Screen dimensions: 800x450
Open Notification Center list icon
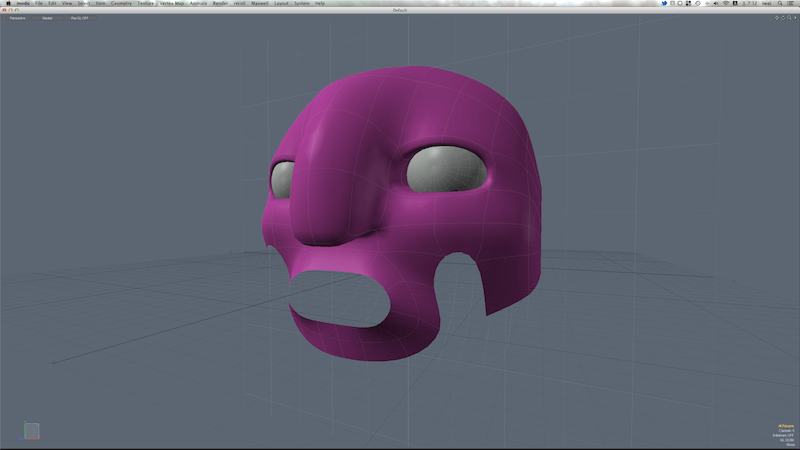pyautogui.click(x=791, y=3)
